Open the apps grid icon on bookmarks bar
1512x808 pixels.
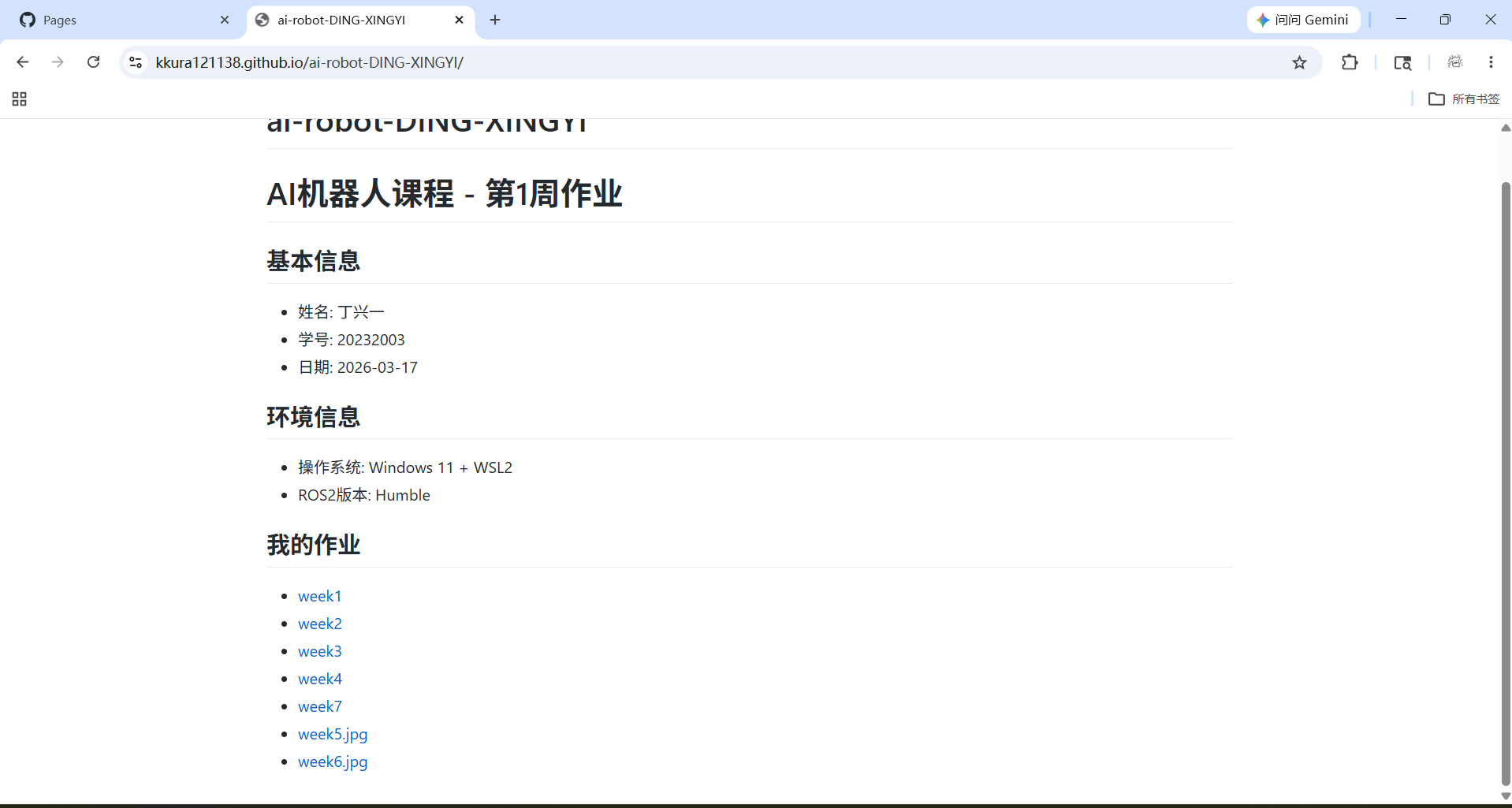click(x=20, y=99)
